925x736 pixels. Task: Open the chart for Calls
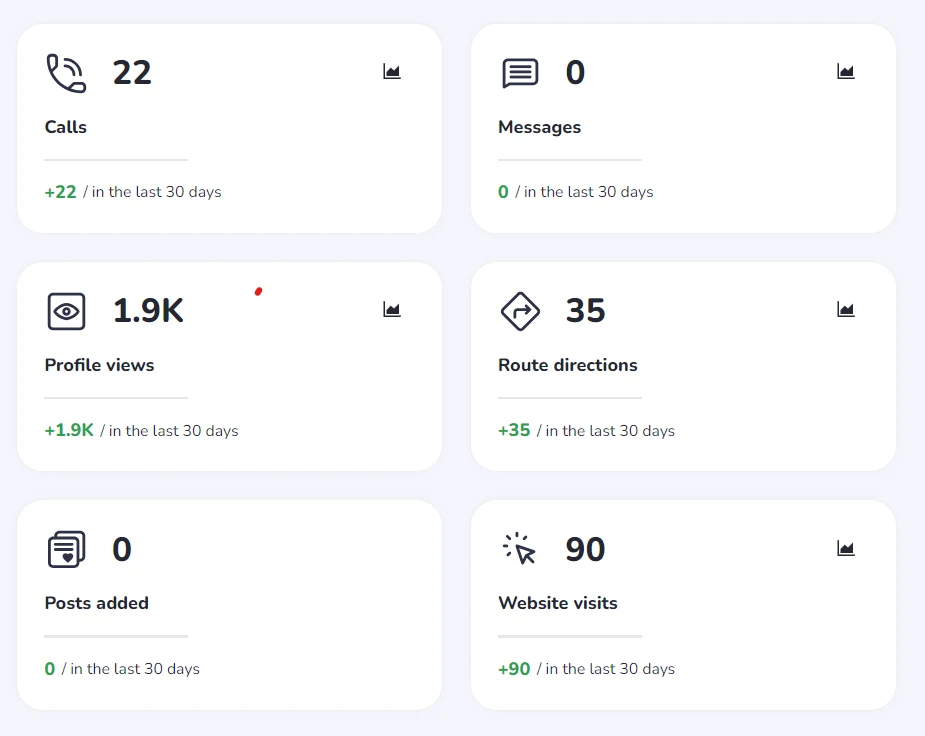(x=392, y=72)
